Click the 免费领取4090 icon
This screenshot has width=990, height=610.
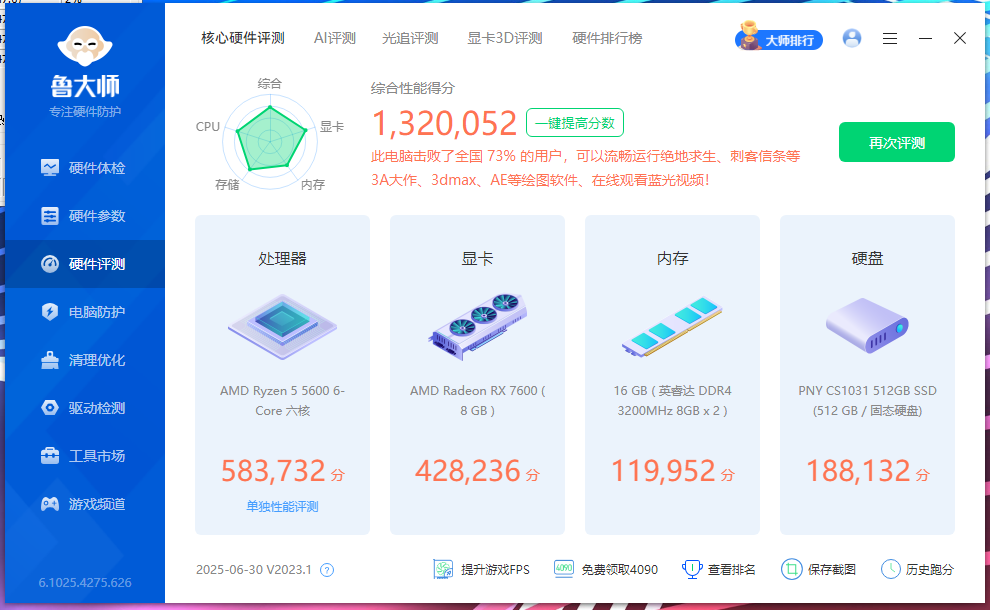click(564, 569)
